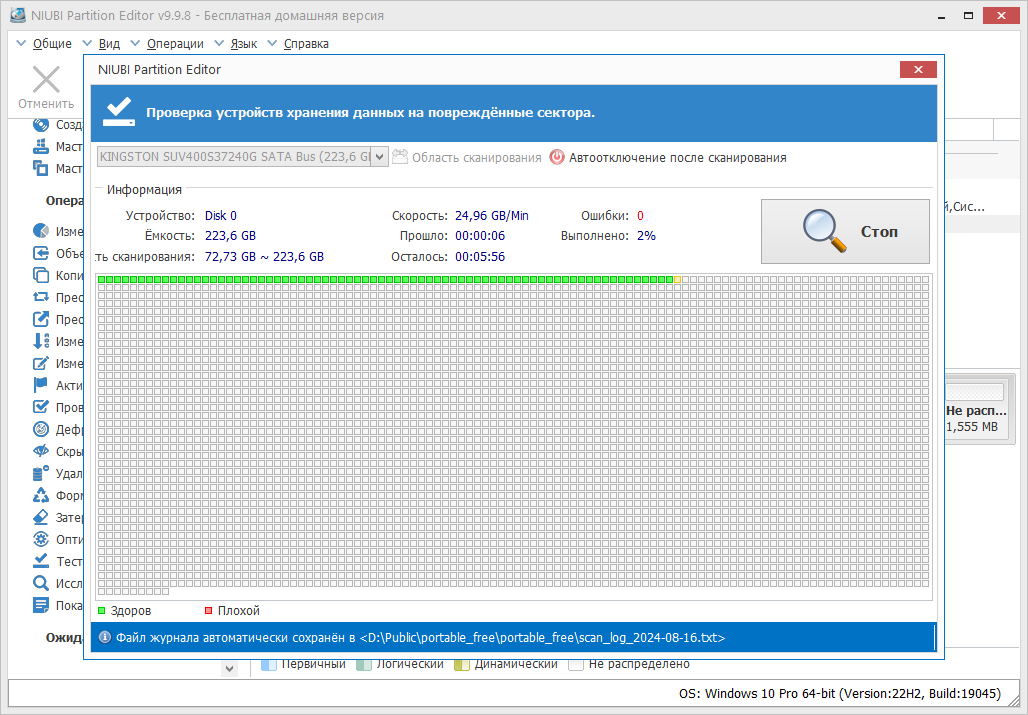Viewport: 1028px width, 715px height.
Task: Click the explore magnifier icon in sidebar
Action: click(41, 583)
